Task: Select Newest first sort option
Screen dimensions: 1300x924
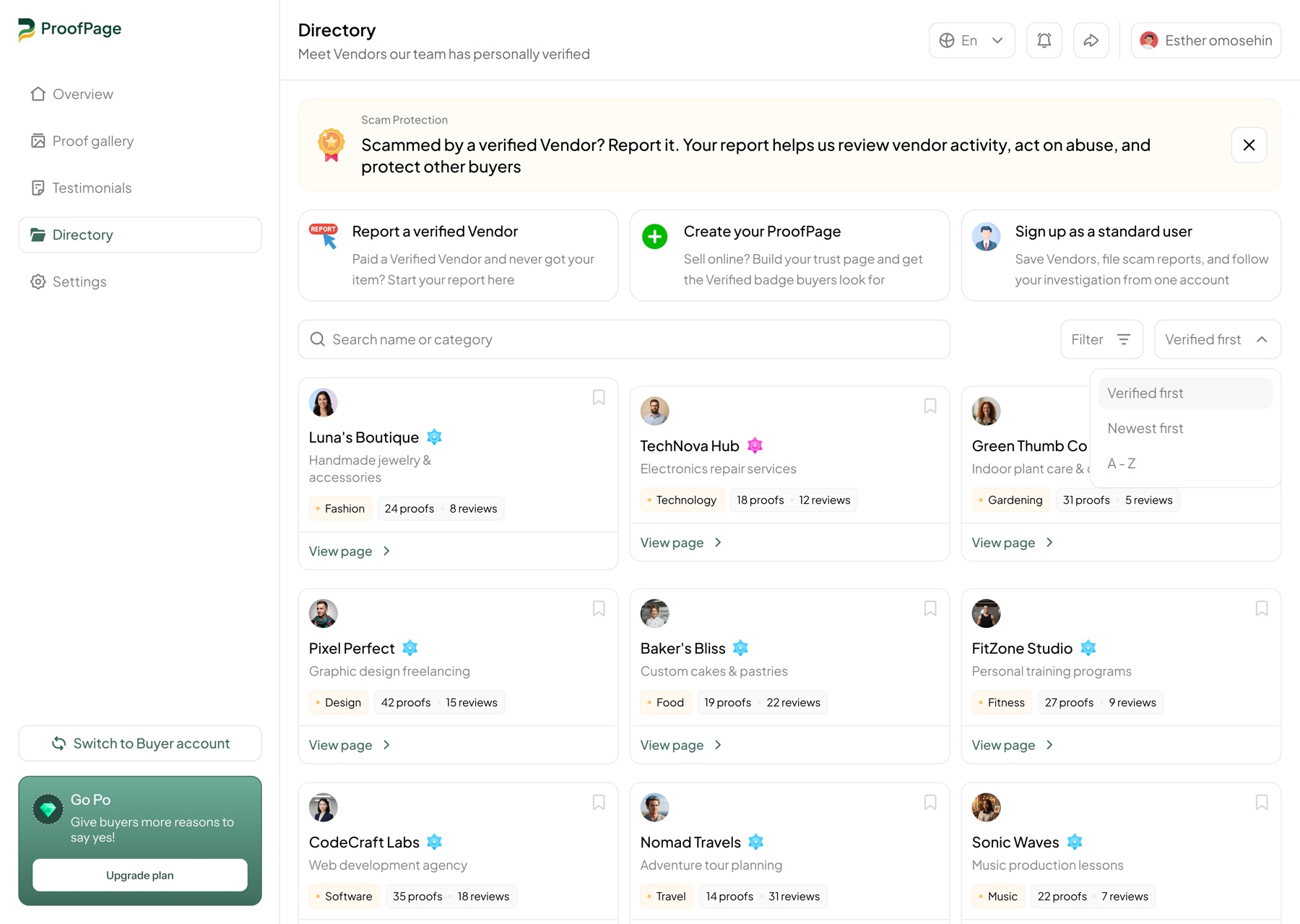Action: tap(1185, 428)
